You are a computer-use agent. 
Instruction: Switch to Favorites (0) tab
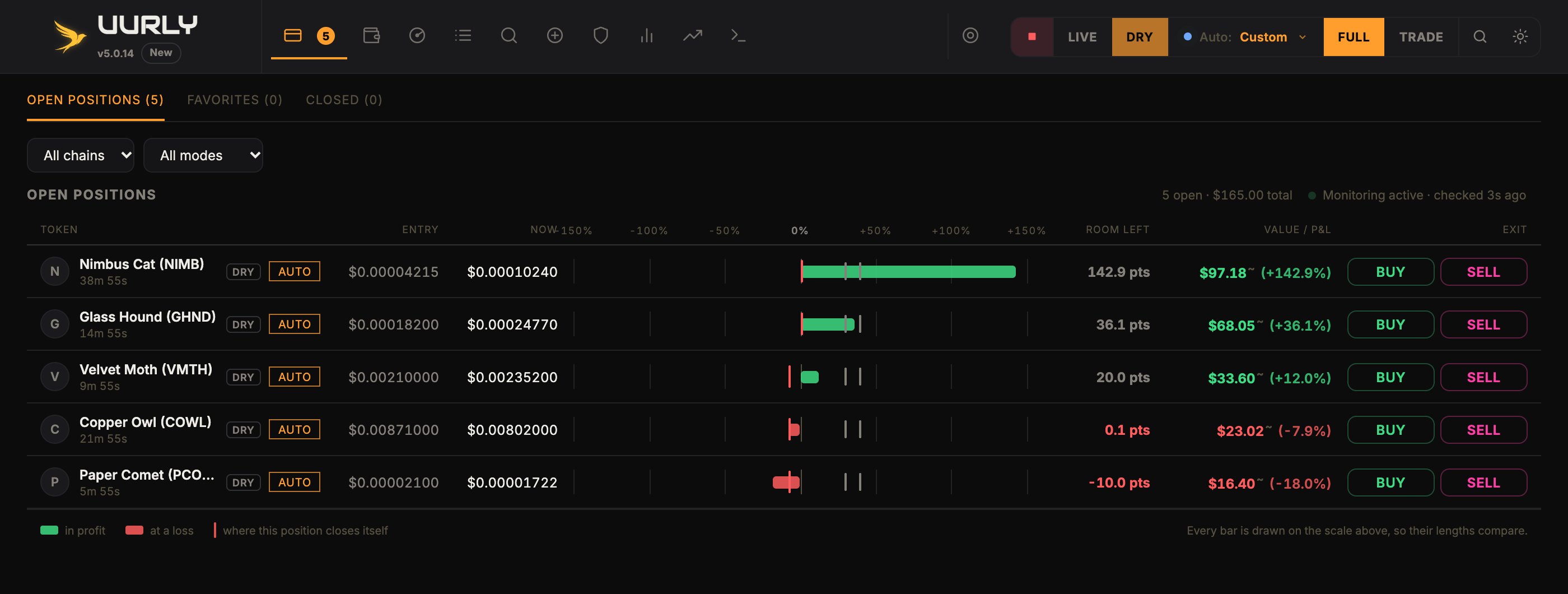(235, 100)
